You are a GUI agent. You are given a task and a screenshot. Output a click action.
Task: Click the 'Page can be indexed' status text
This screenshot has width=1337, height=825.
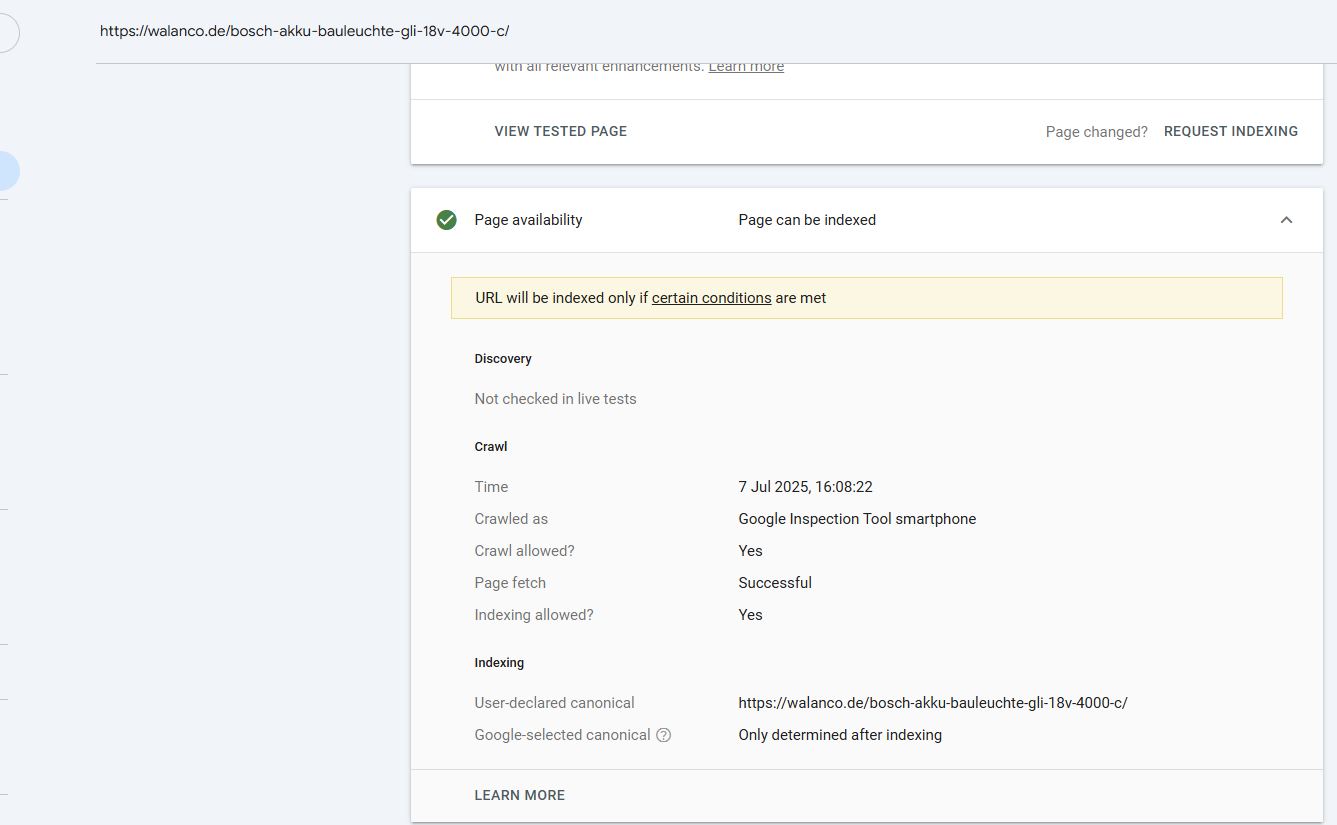[x=807, y=220]
